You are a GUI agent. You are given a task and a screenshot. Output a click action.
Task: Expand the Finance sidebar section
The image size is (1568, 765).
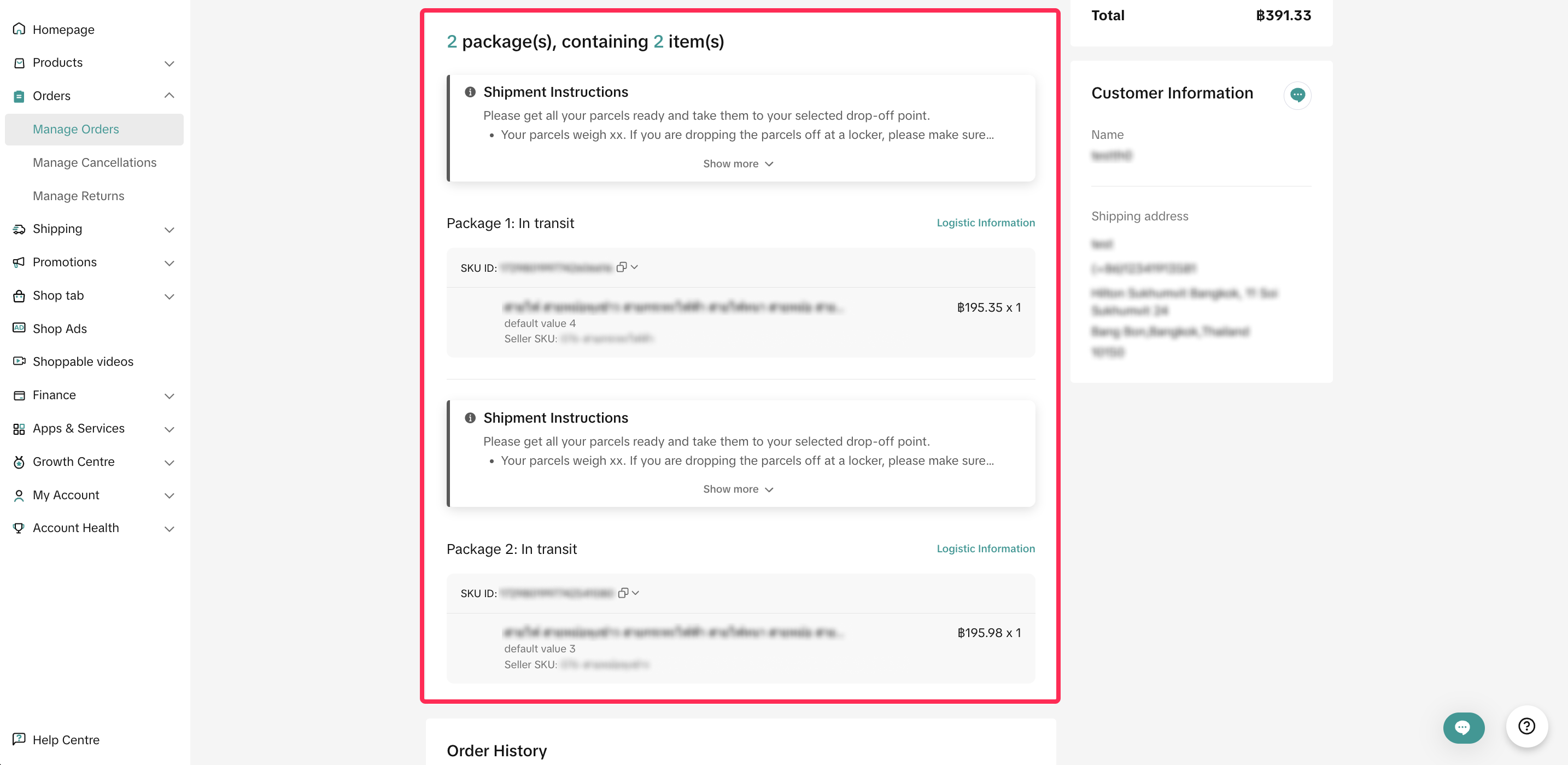[x=169, y=395]
